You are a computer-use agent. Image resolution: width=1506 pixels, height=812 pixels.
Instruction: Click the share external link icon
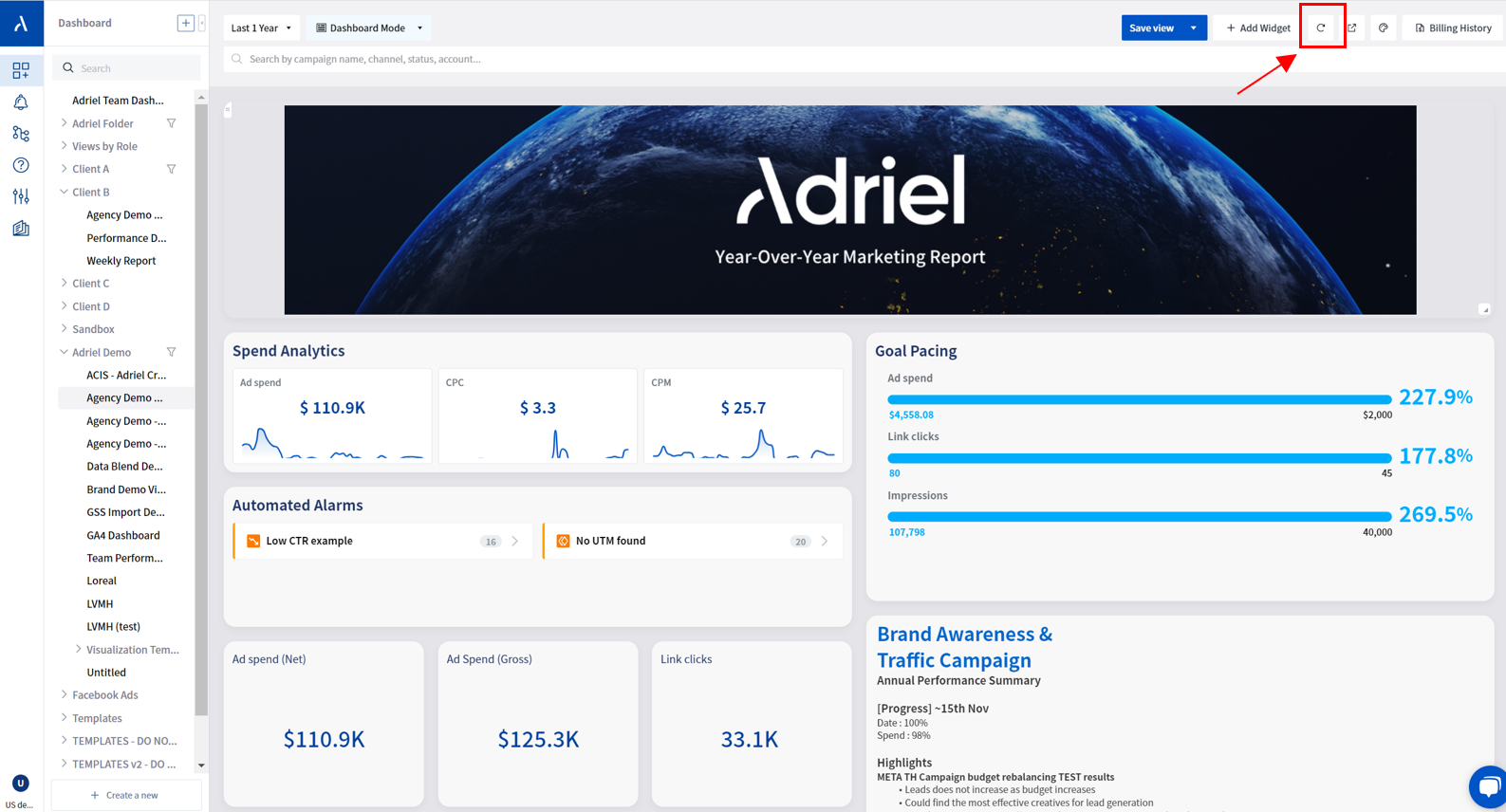point(1352,28)
